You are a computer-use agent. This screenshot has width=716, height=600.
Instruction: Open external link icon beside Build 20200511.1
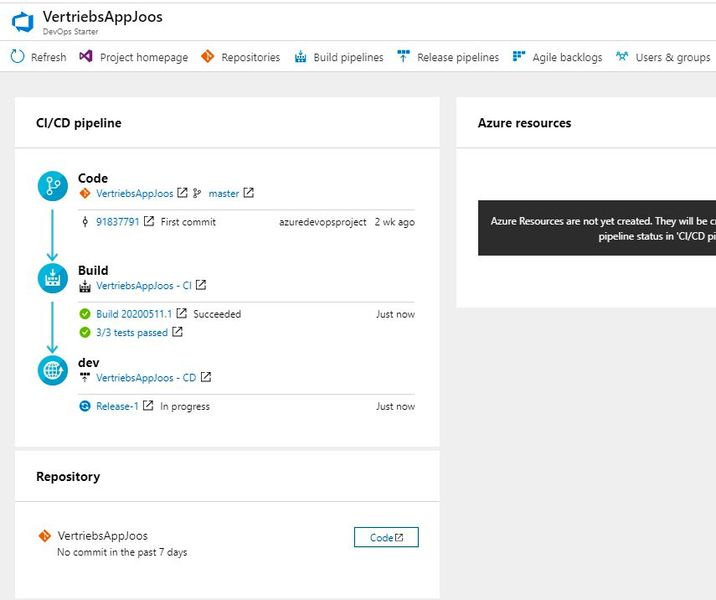coord(181,313)
